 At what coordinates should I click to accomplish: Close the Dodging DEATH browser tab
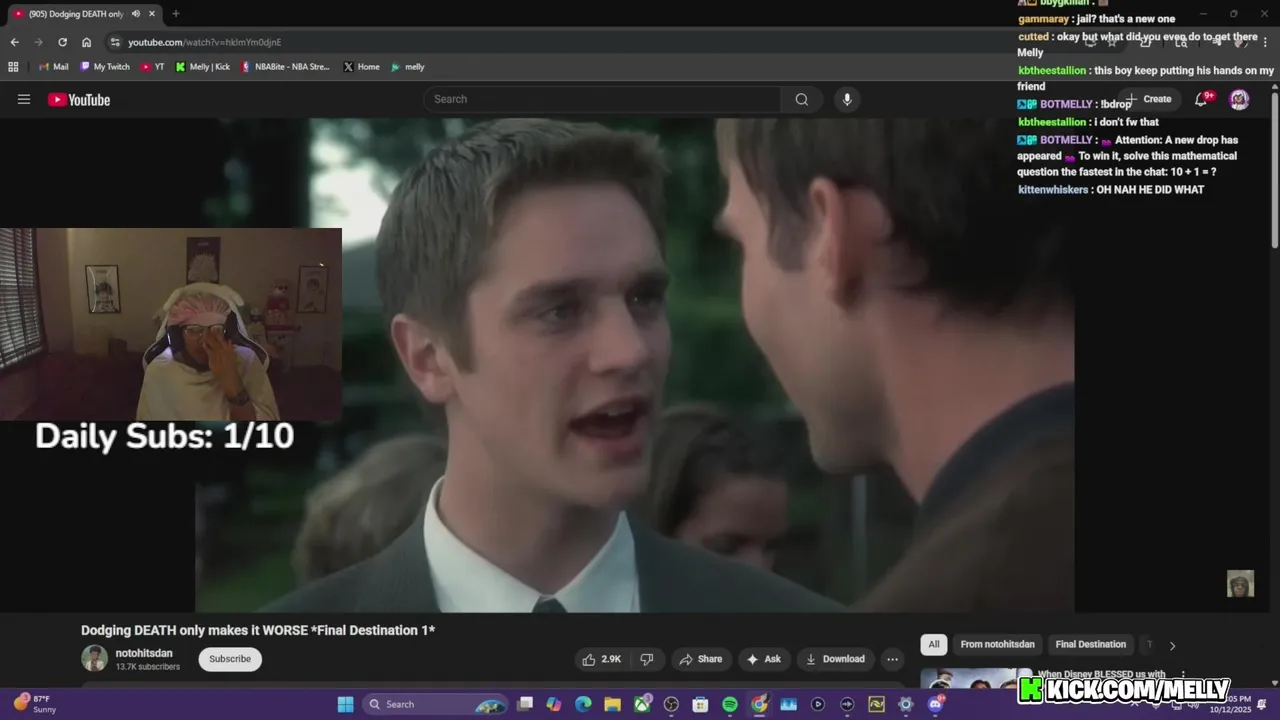pyautogui.click(x=153, y=13)
